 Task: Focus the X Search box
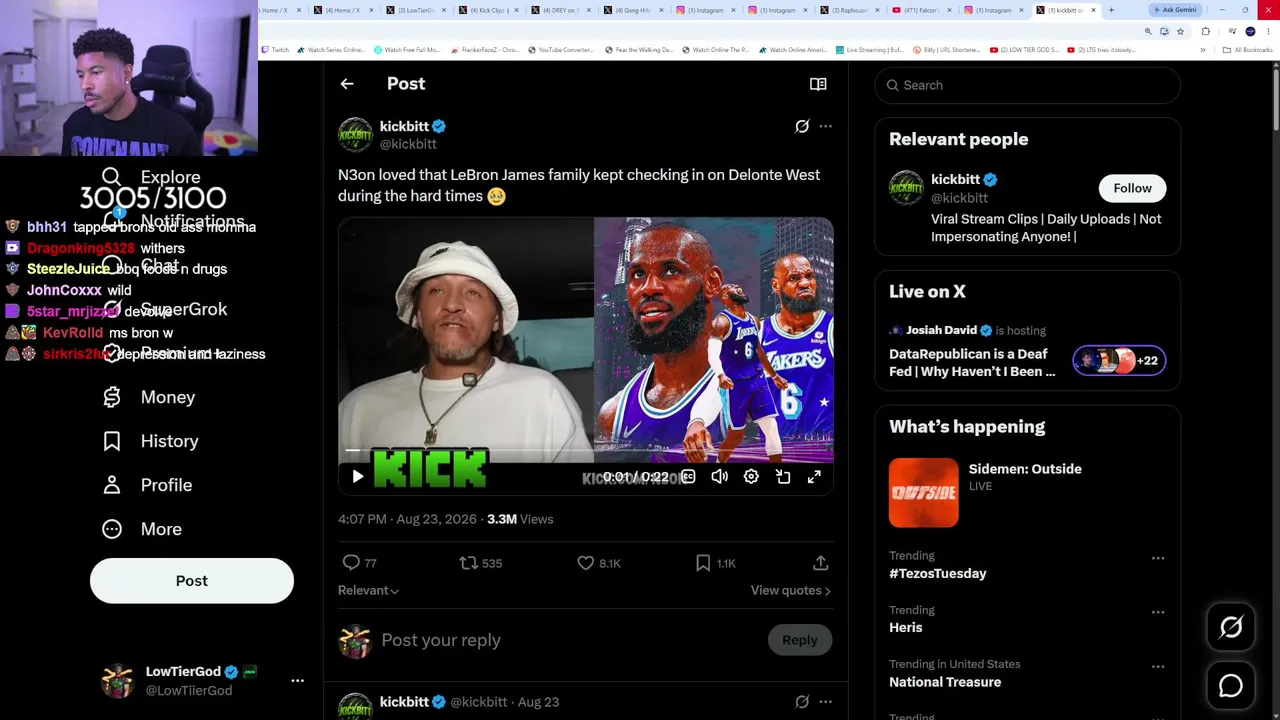(x=1028, y=85)
